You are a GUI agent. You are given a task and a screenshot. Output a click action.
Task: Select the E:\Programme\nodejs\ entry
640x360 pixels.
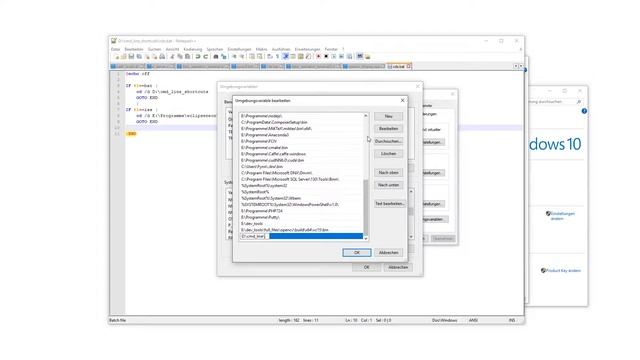[301, 116]
